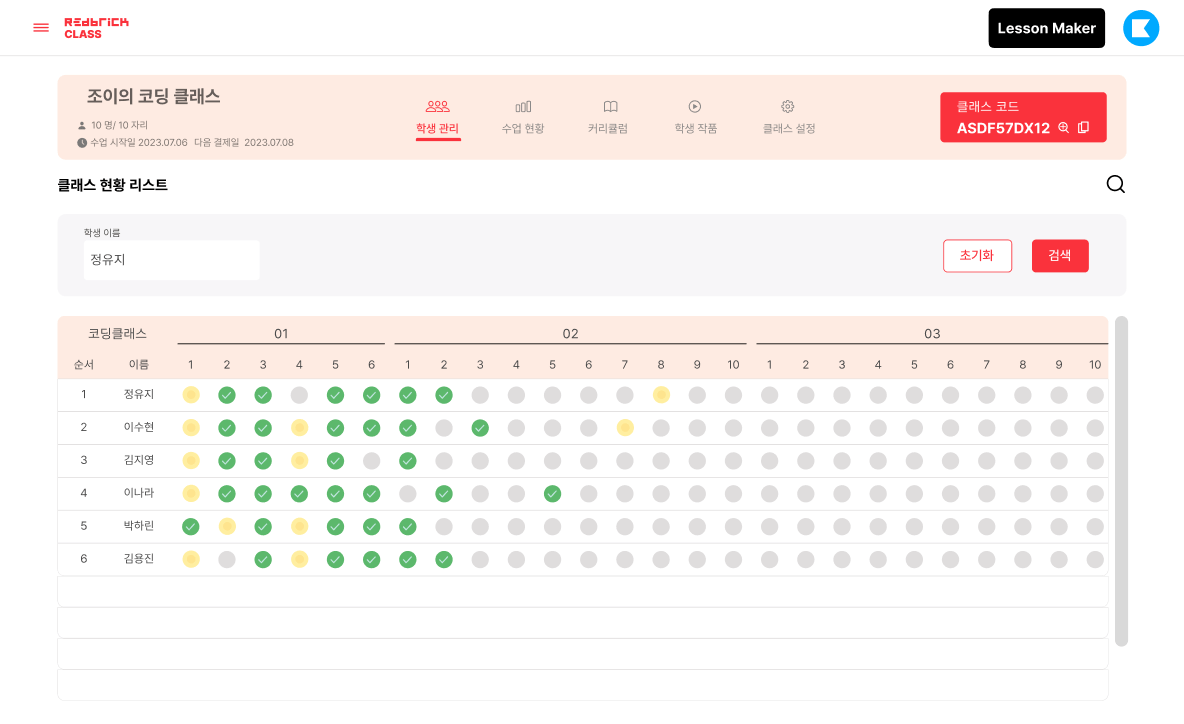Click the 이름 column header
The width and height of the screenshot is (1184, 724).
tap(139, 365)
